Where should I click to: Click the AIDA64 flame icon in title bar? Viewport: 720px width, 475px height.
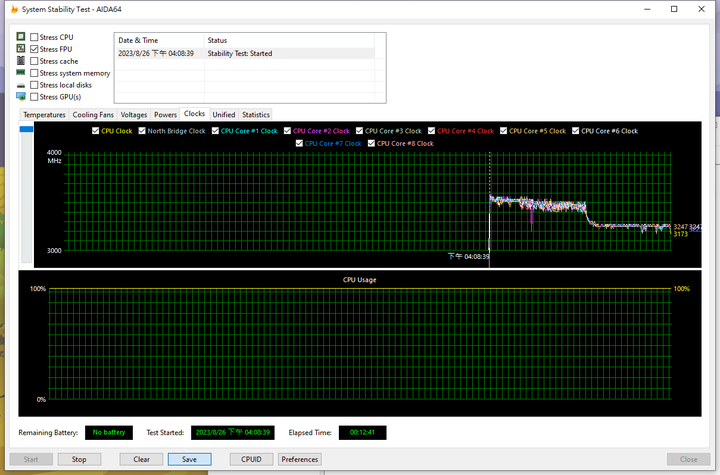click(x=14, y=9)
